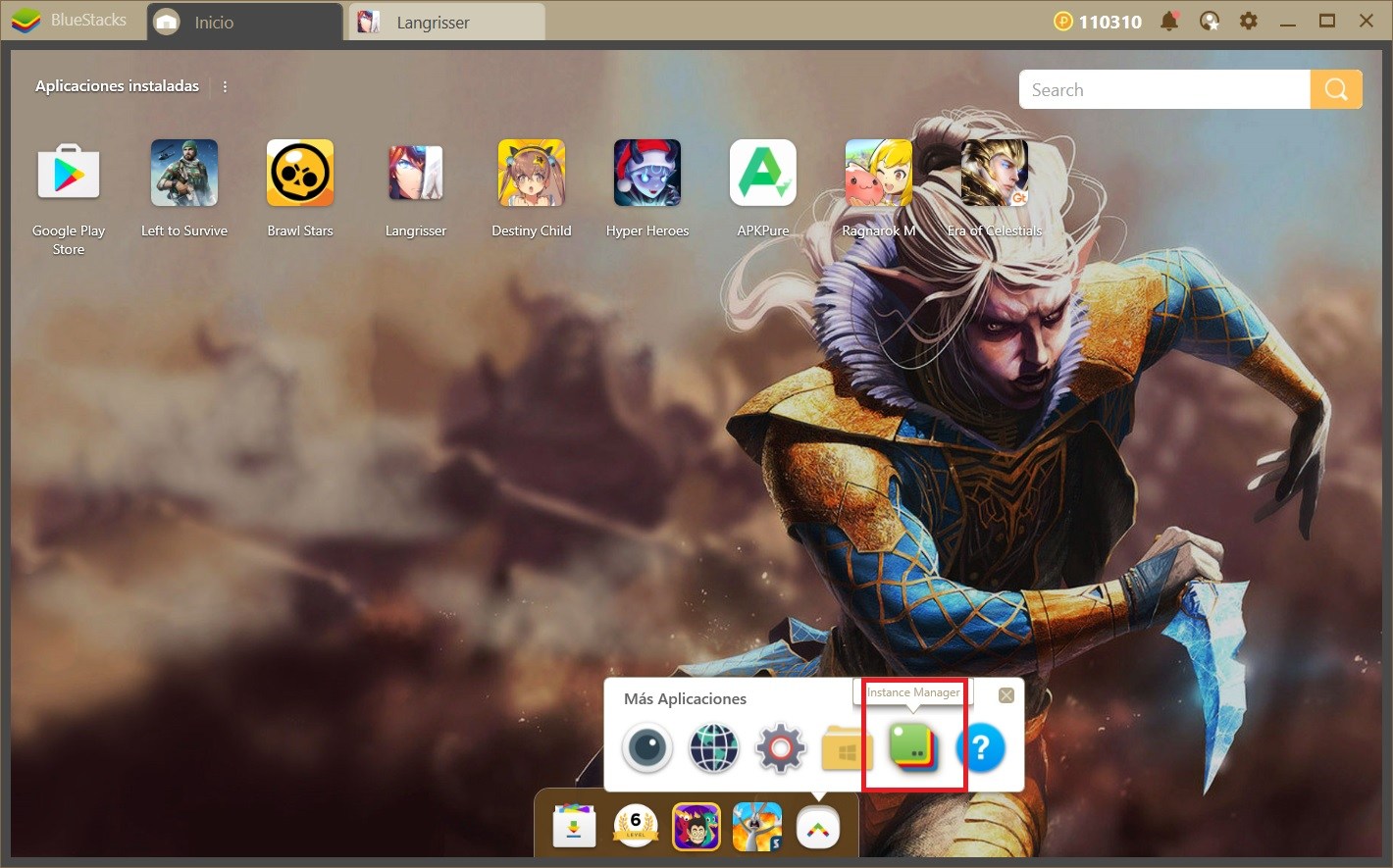Open the notifications bell

point(1169,21)
